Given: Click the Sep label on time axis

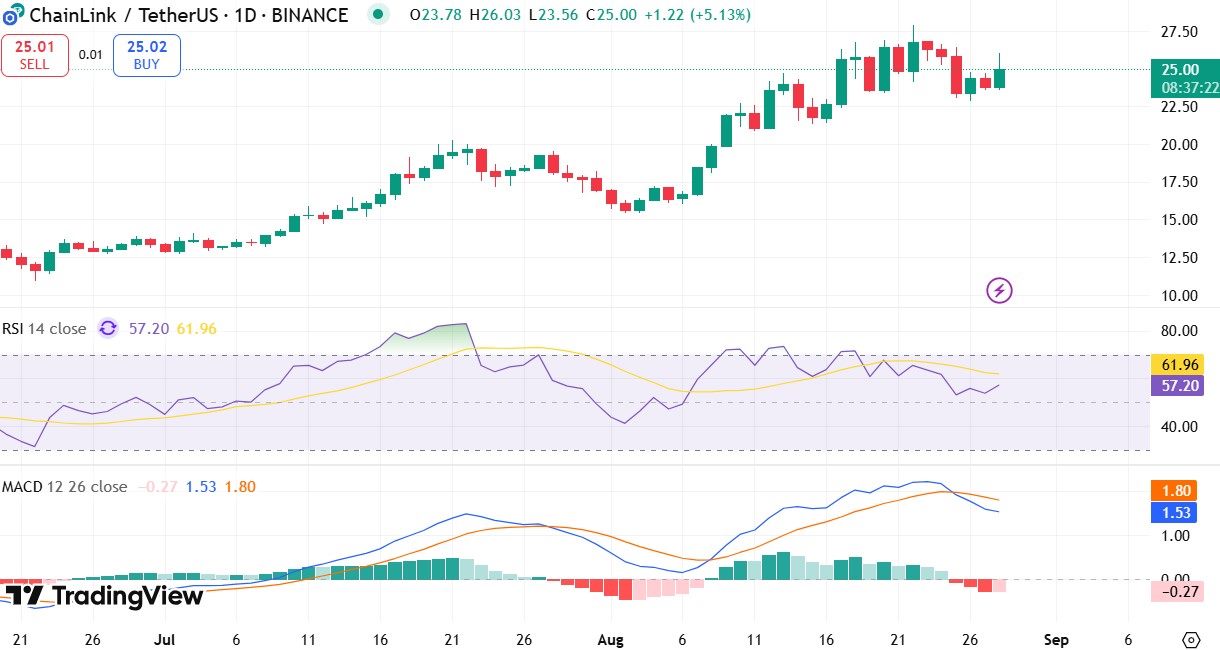Looking at the screenshot, I should point(1057,639).
